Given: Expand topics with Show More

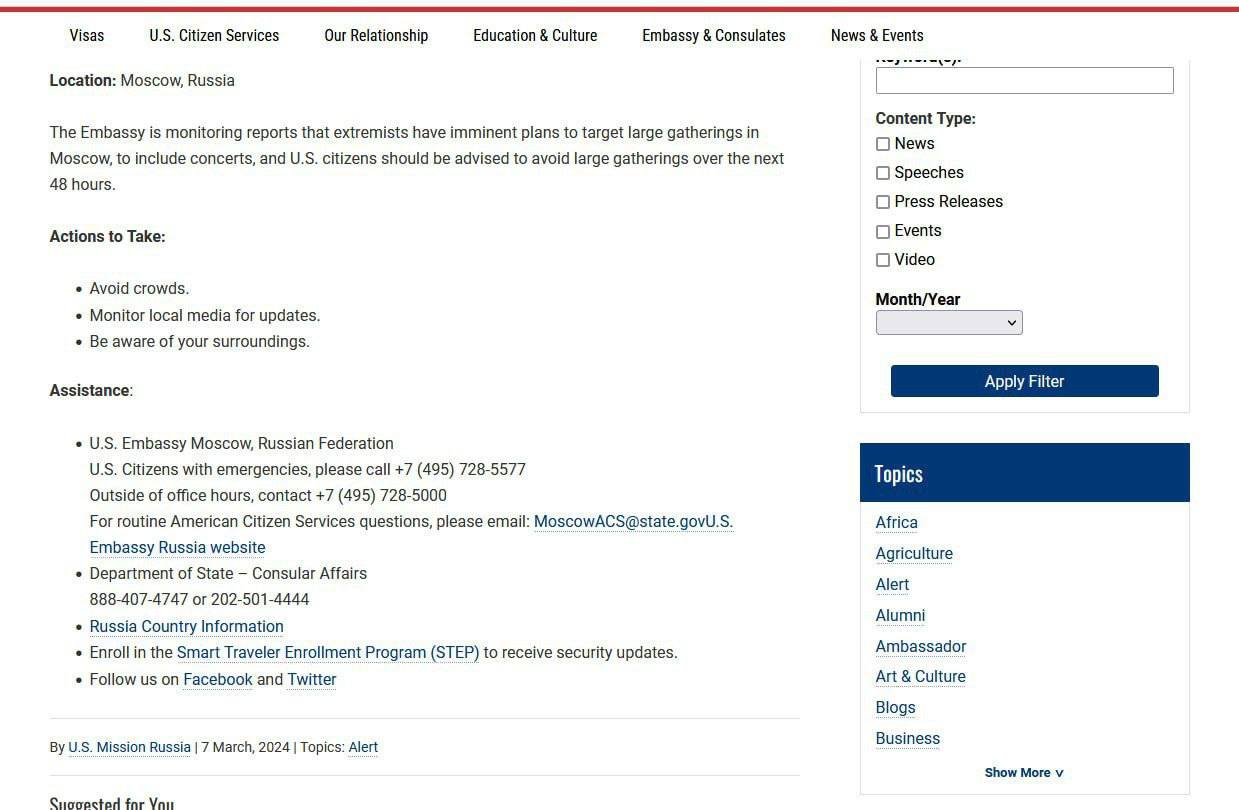Looking at the screenshot, I should click(x=1023, y=772).
